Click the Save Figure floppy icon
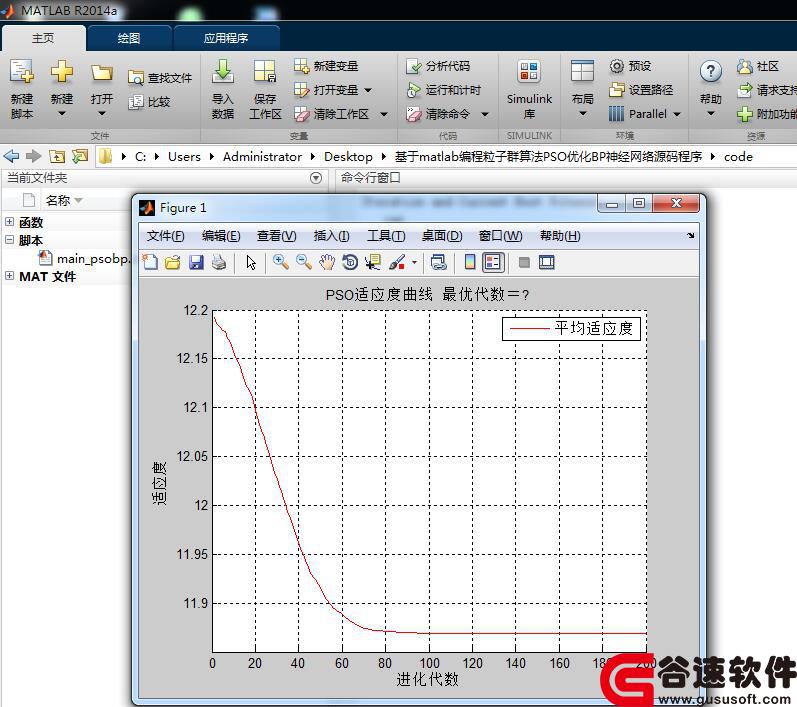 (196, 262)
